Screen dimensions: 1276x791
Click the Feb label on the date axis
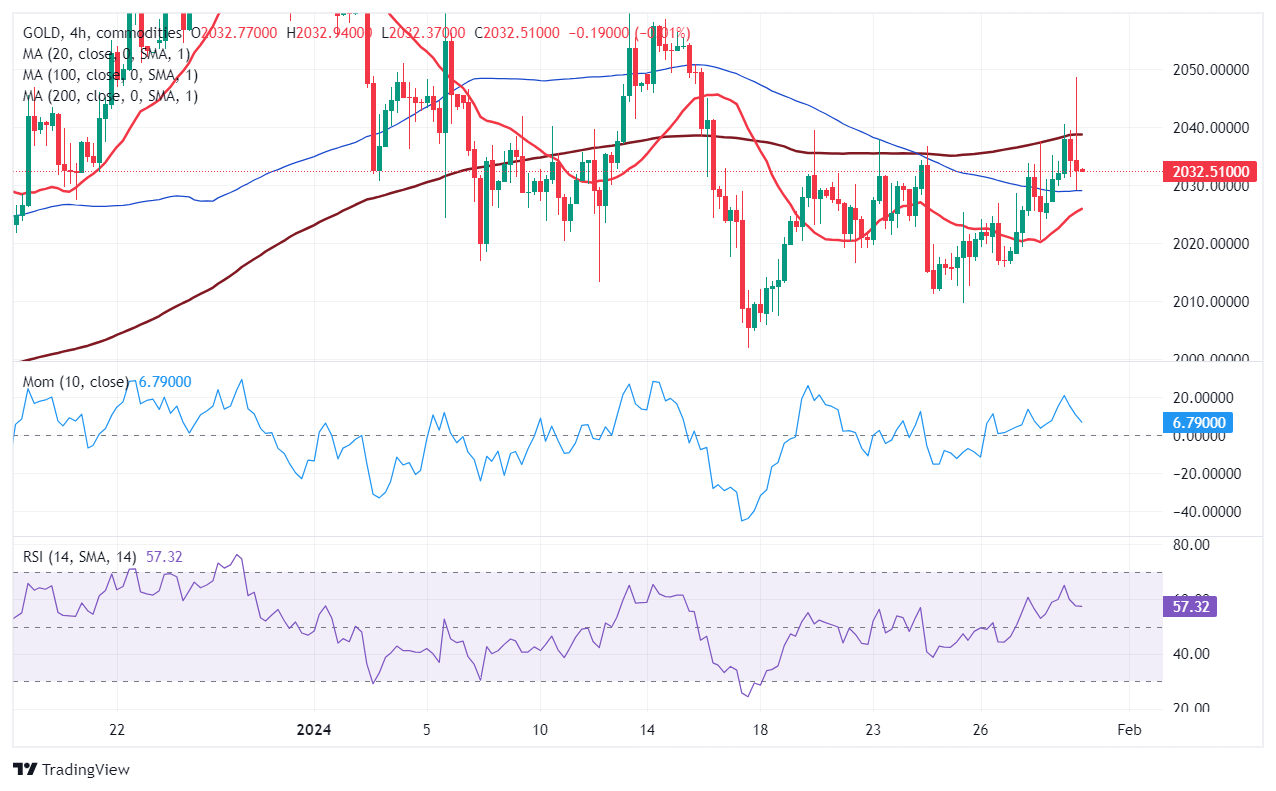click(1128, 728)
